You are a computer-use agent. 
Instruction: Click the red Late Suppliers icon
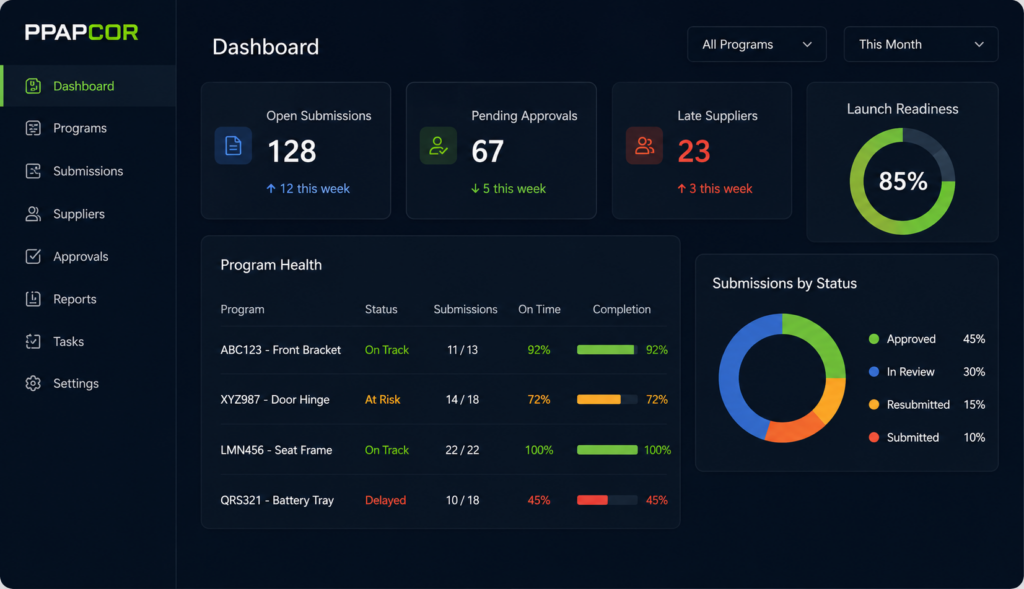point(644,146)
